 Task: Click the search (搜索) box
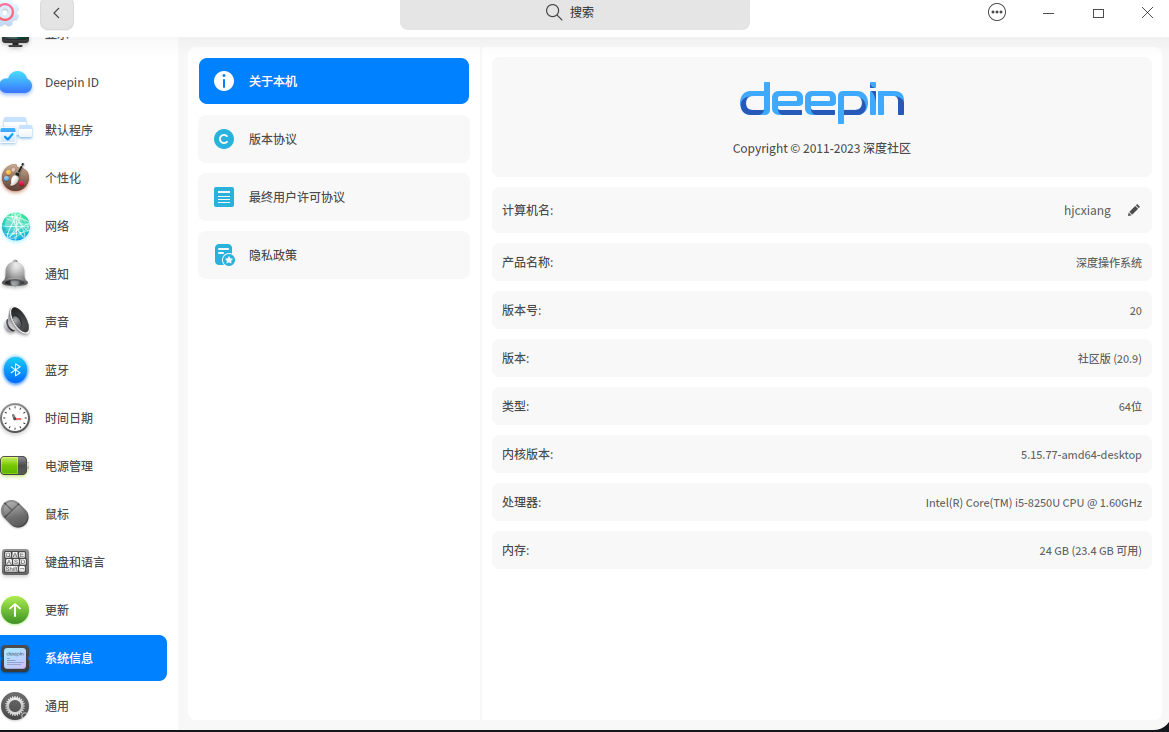pos(575,13)
